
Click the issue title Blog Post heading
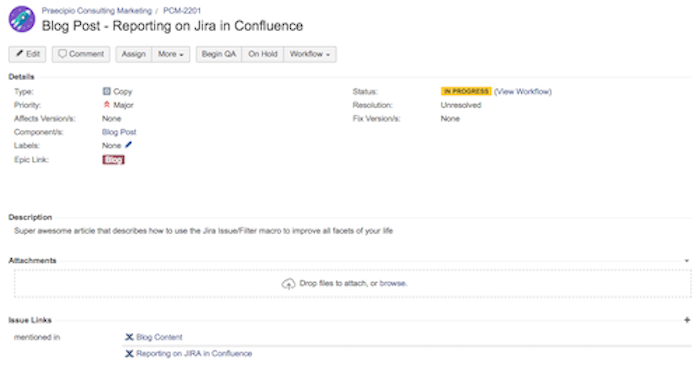coord(172,26)
